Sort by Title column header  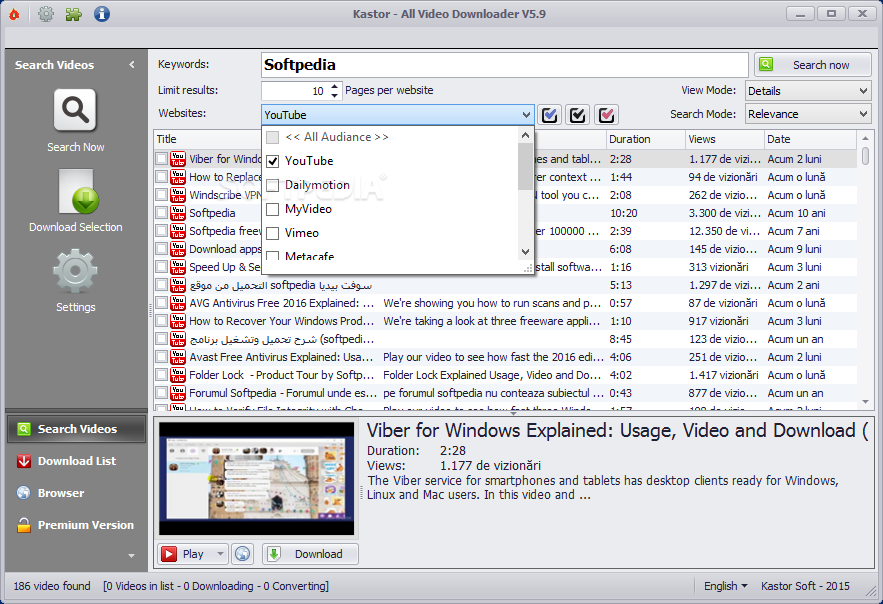(x=208, y=139)
